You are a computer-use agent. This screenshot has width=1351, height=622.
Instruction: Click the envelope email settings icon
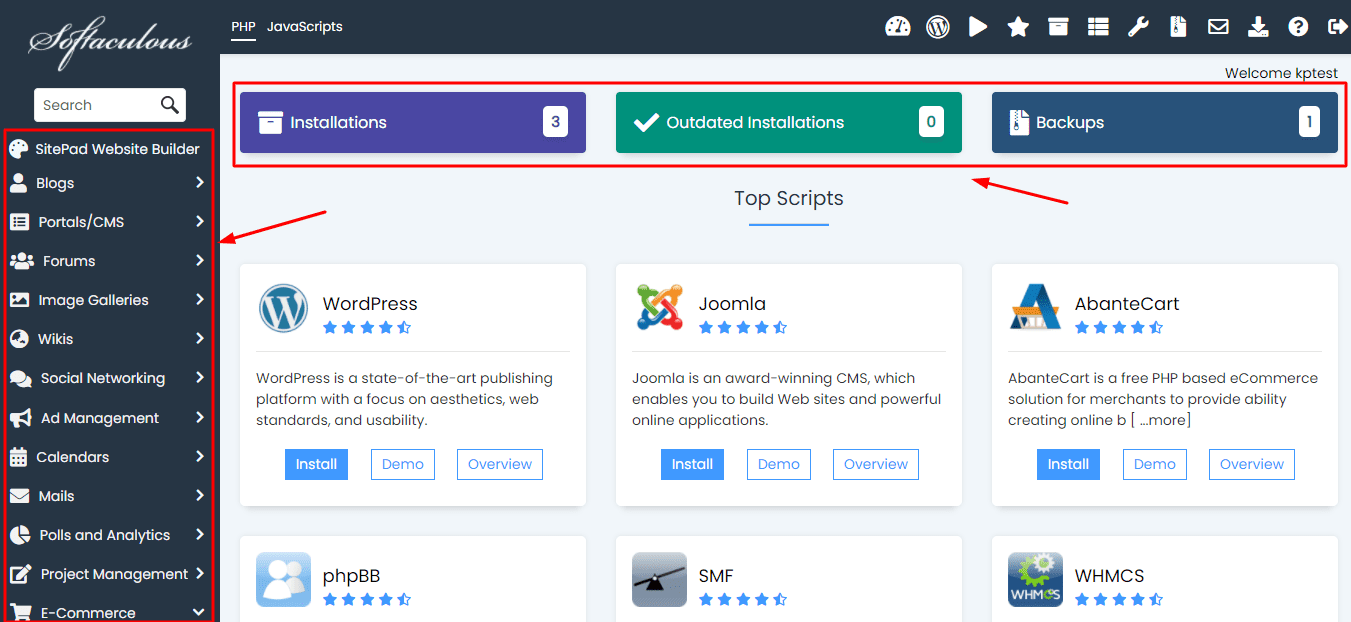(1218, 27)
